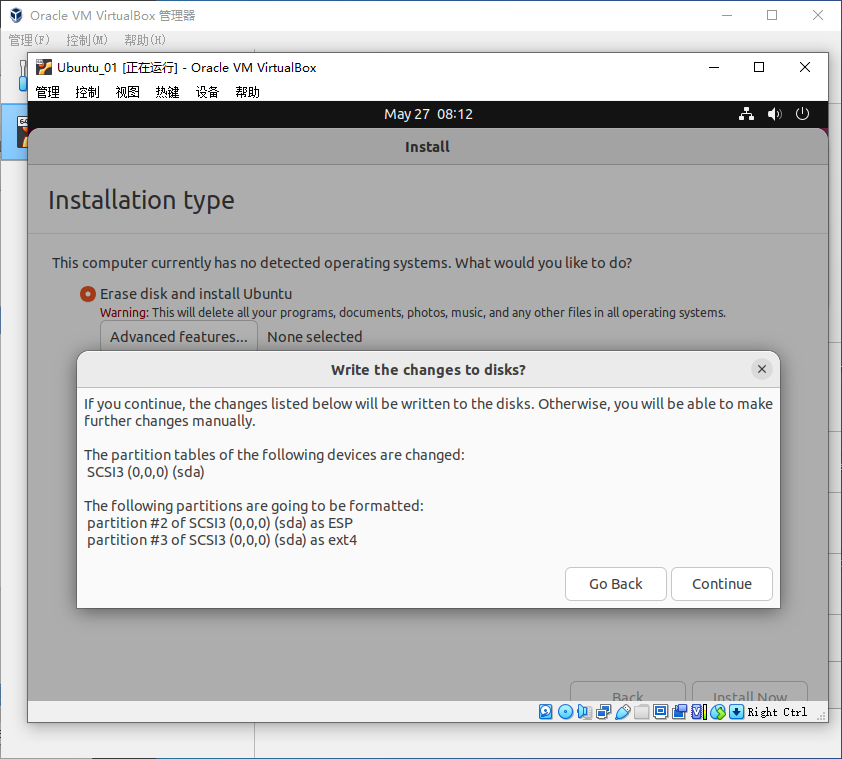Screen dimensions: 842x759
Task: Click the May 27 08:12 clock
Action: tap(428, 114)
